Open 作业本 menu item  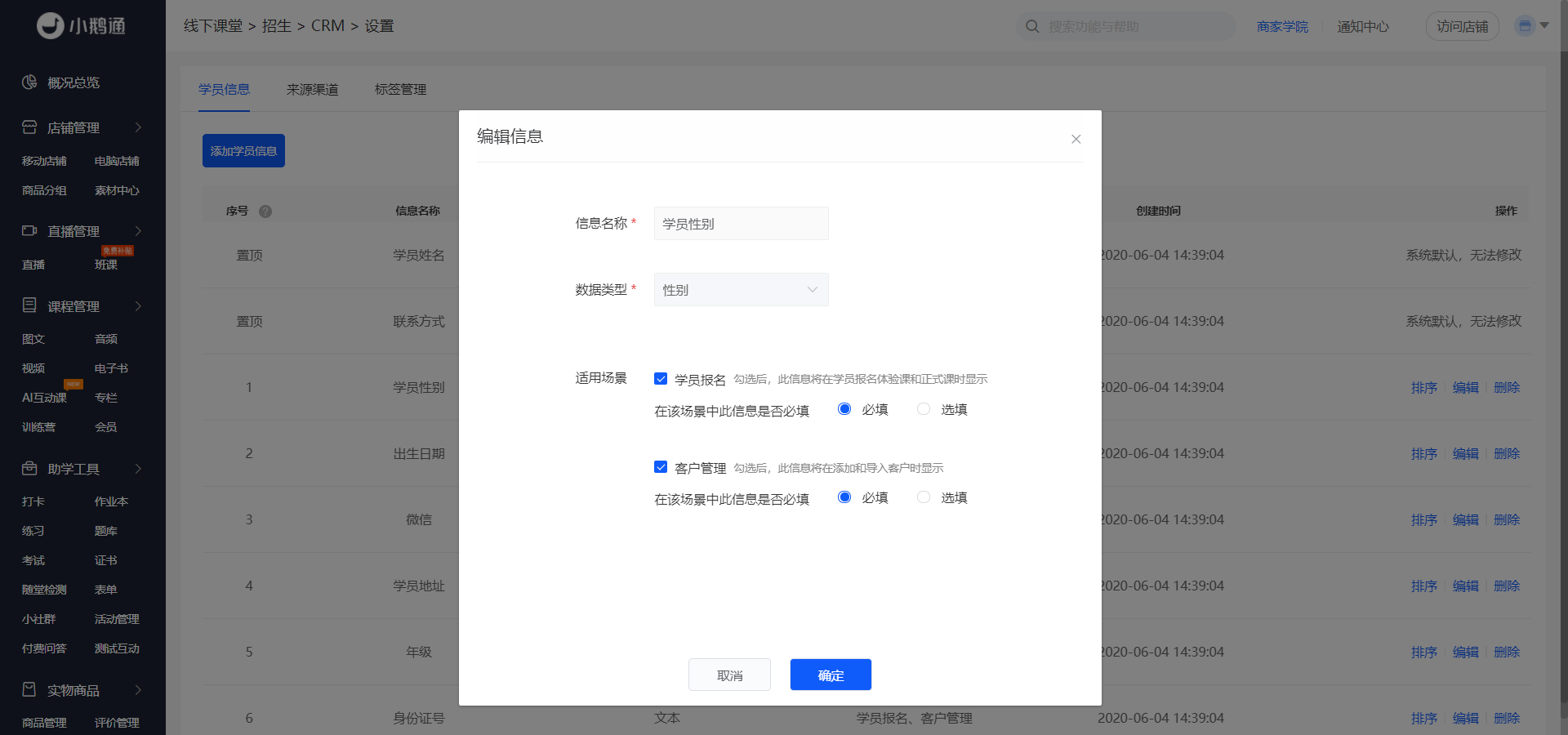coord(112,501)
